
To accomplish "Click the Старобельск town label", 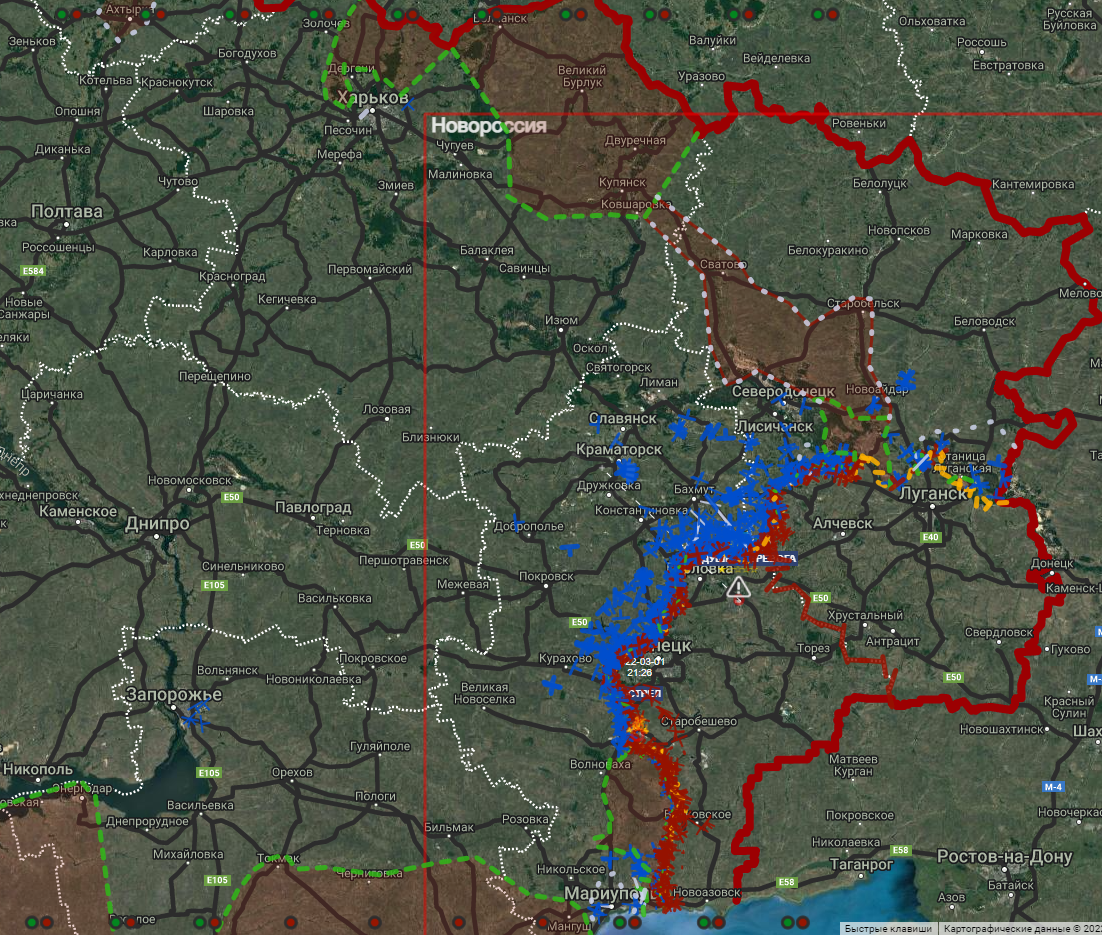I will pyautogui.click(x=863, y=303).
